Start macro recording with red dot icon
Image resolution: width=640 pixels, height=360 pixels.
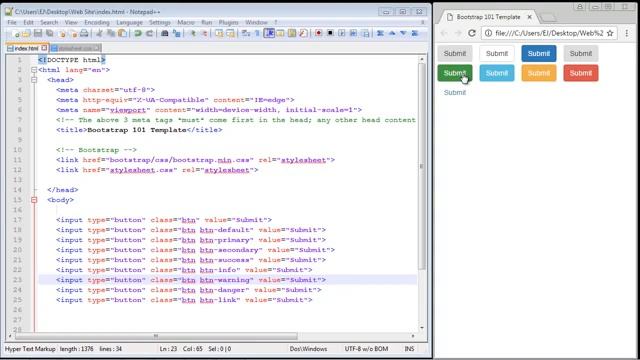tap(318, 33)
